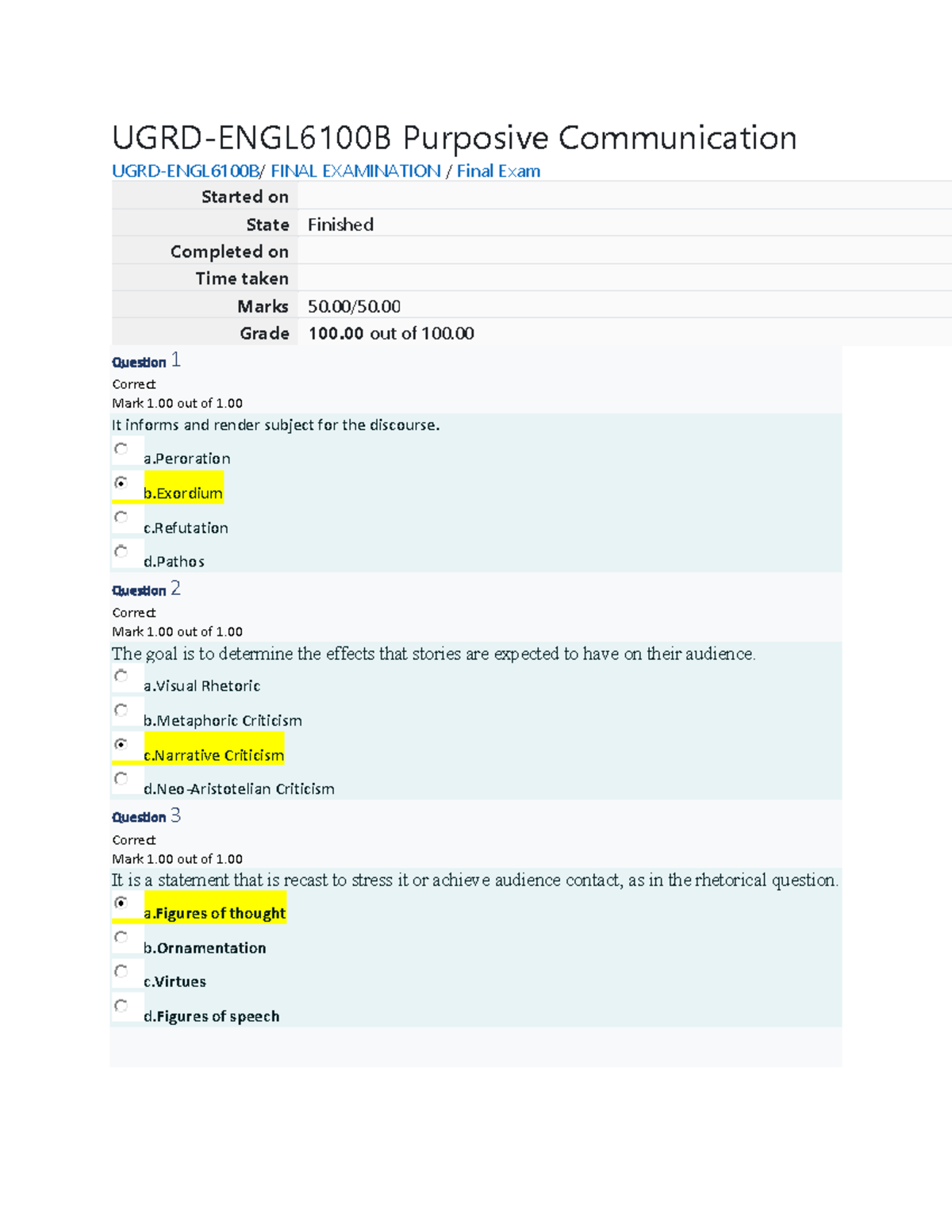Open the Final Exam breadcrumb link

tap(498, 171)
